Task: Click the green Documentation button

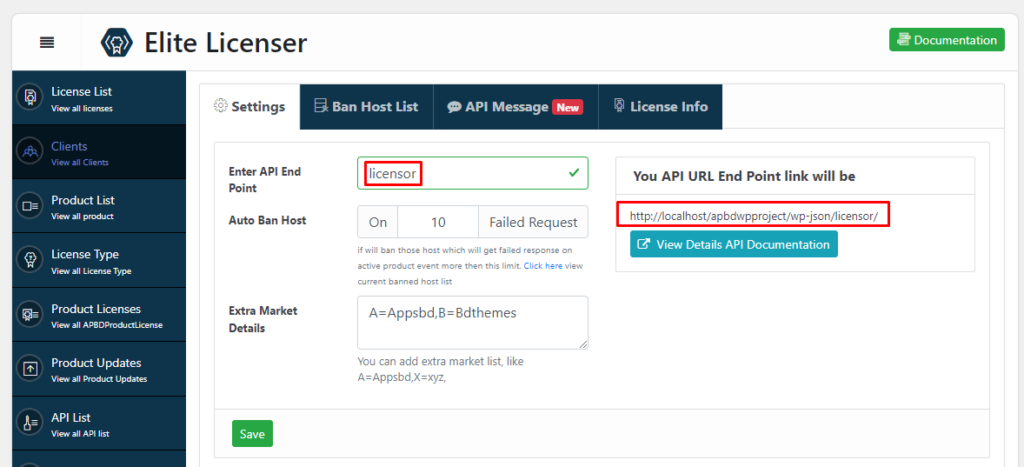Action: 946,40
